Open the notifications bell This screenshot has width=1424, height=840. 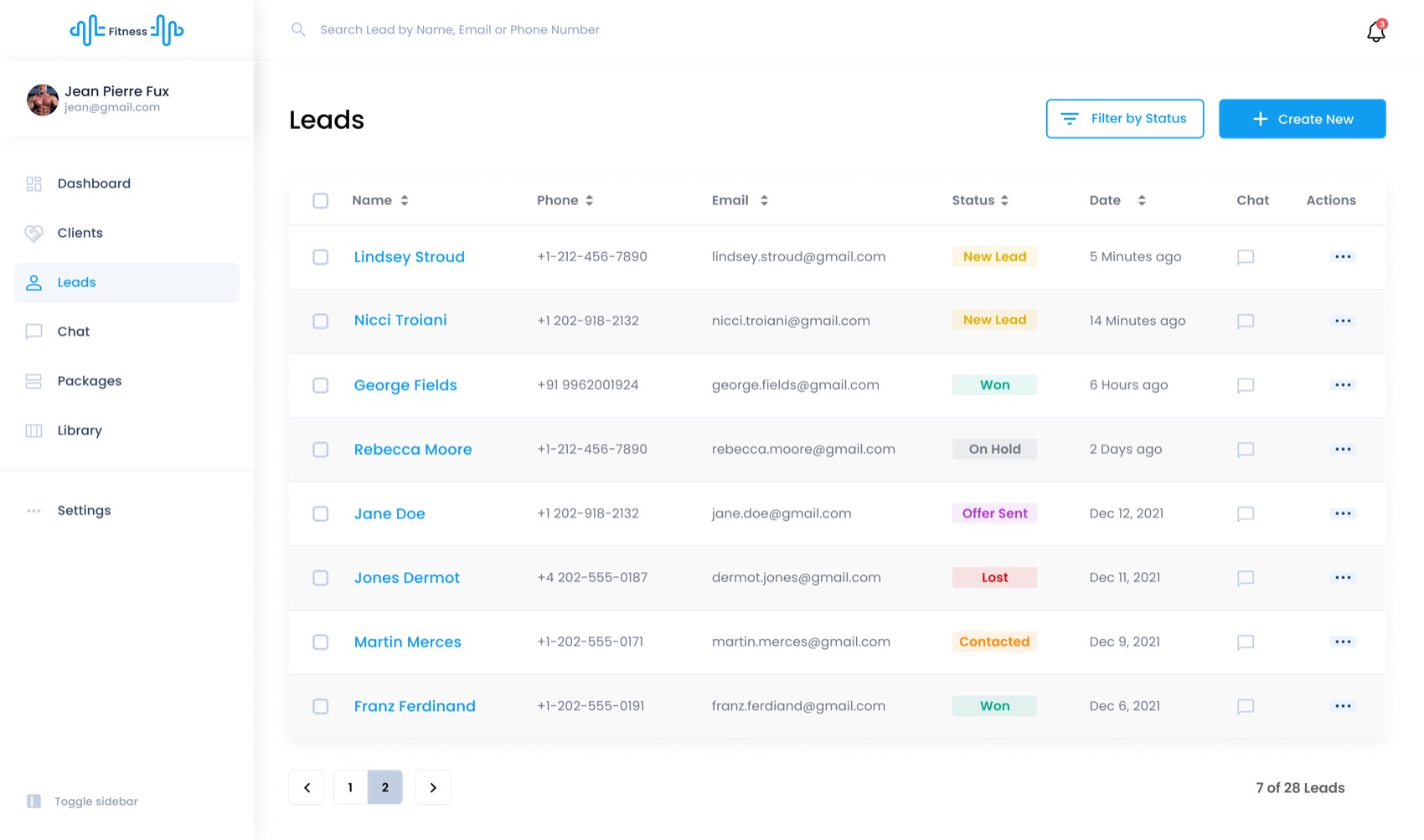click(1375, 31)
